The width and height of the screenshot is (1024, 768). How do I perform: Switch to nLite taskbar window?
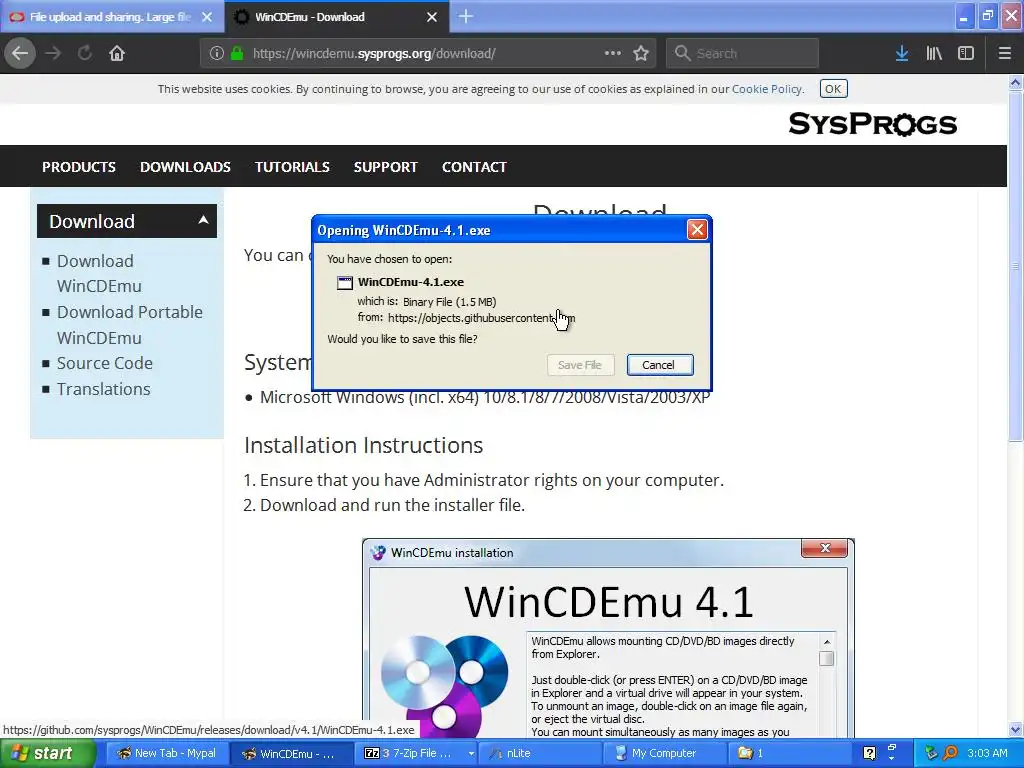(541, 754)
